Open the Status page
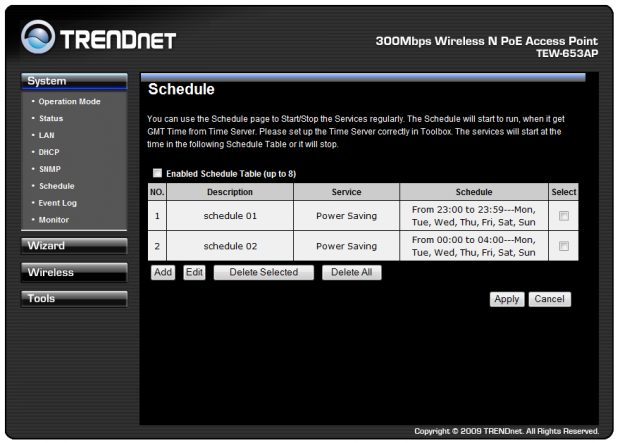The width and height of the screenshot is (620, 443). (x=51, y=118)
